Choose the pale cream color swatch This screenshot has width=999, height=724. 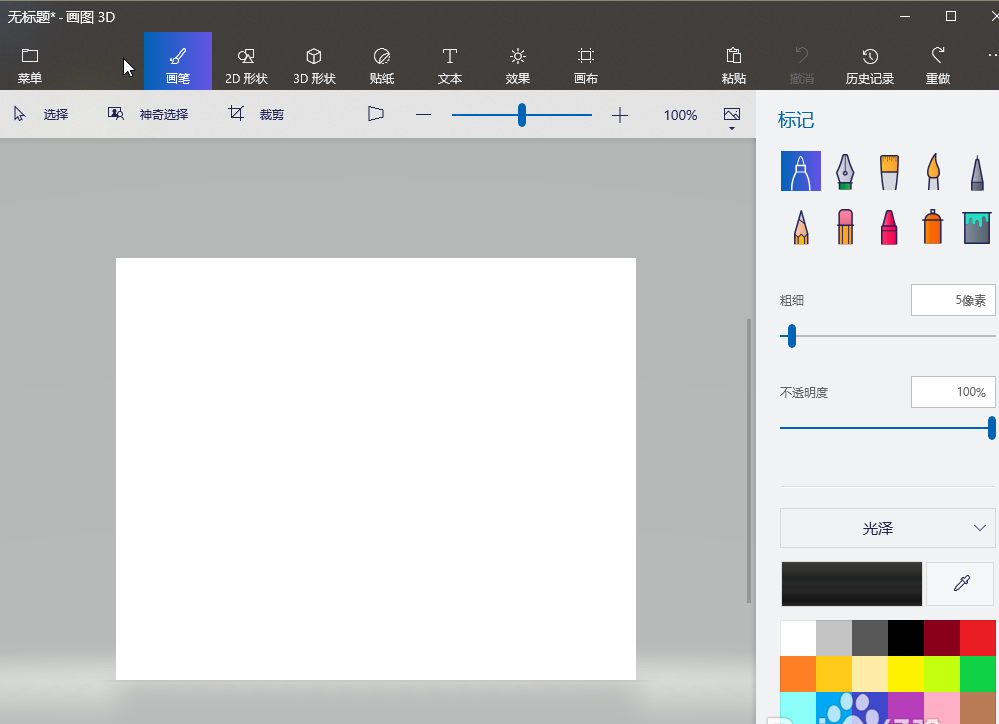[870, 674]
